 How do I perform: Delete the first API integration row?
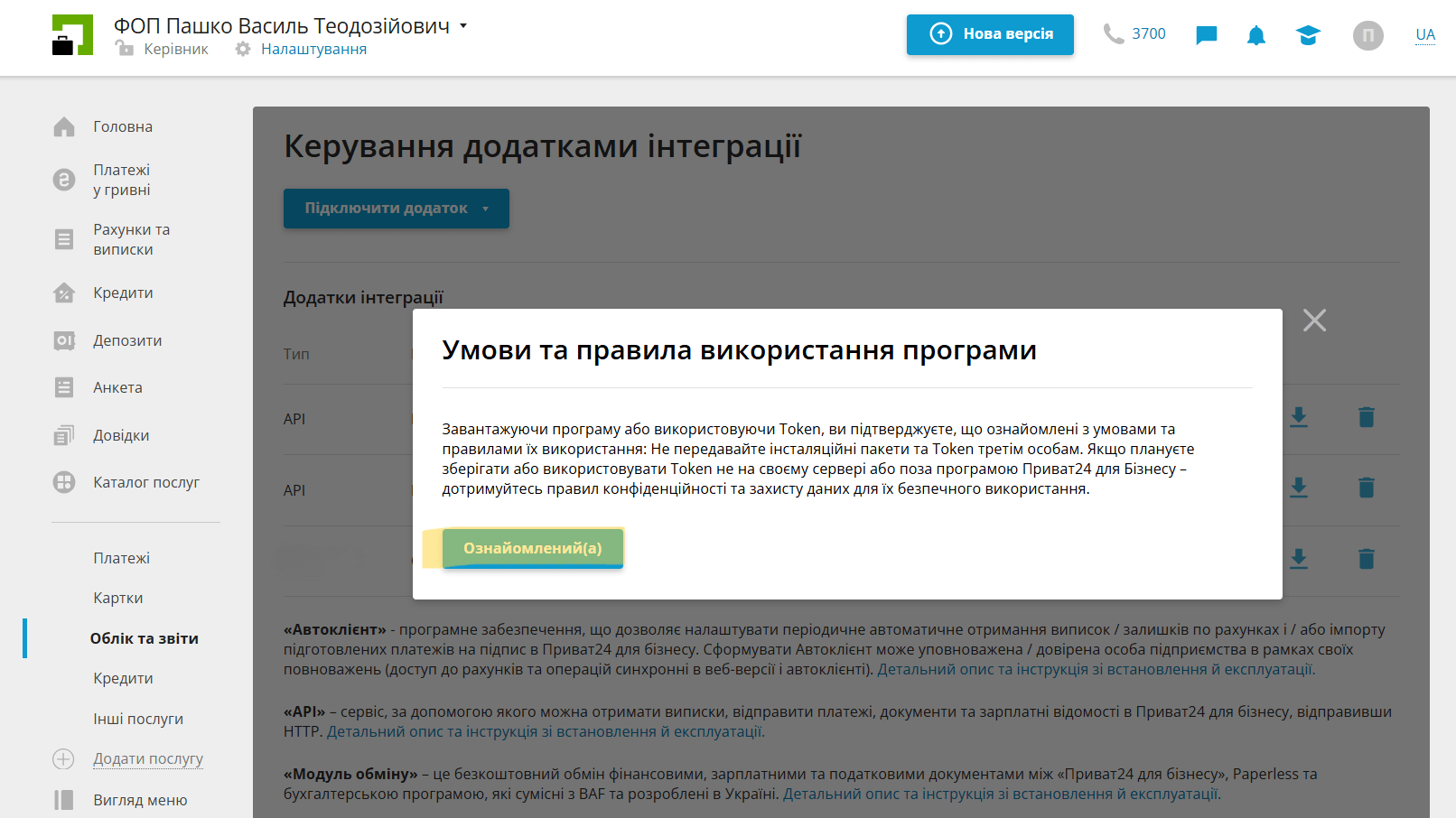(x=1367, y=417)
